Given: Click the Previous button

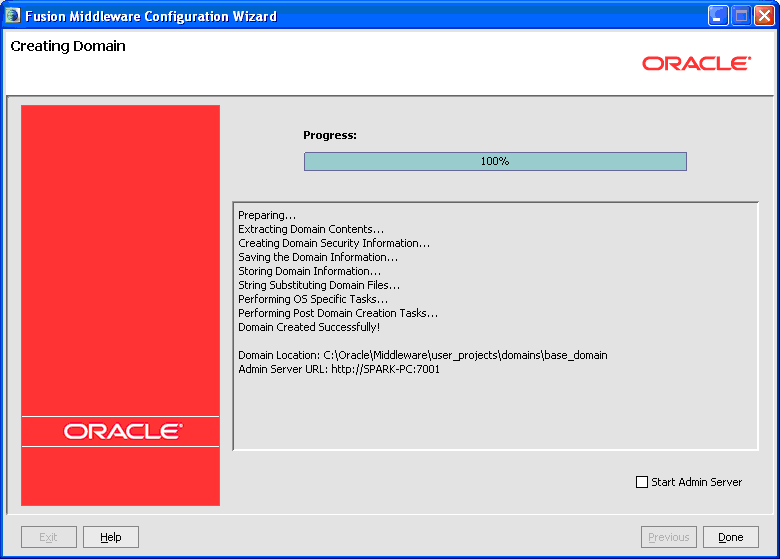Looking at the screenshot, I should click(x=669, y=537).
